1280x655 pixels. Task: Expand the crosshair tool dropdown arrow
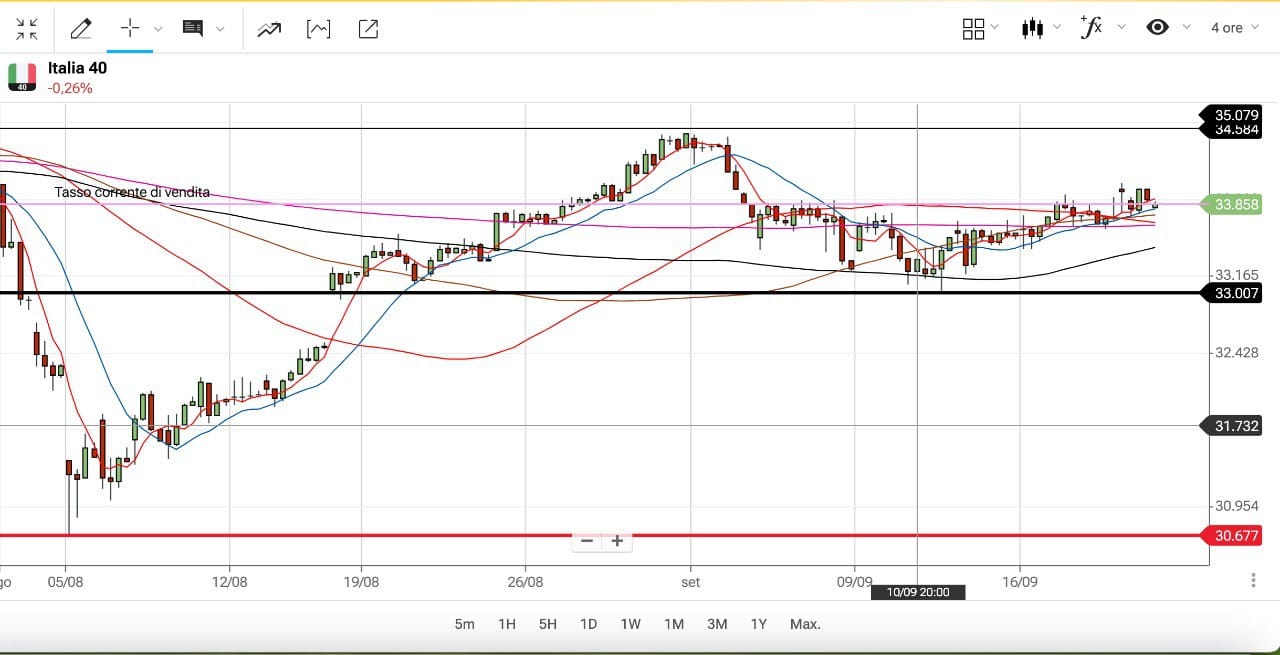point(158,29)
